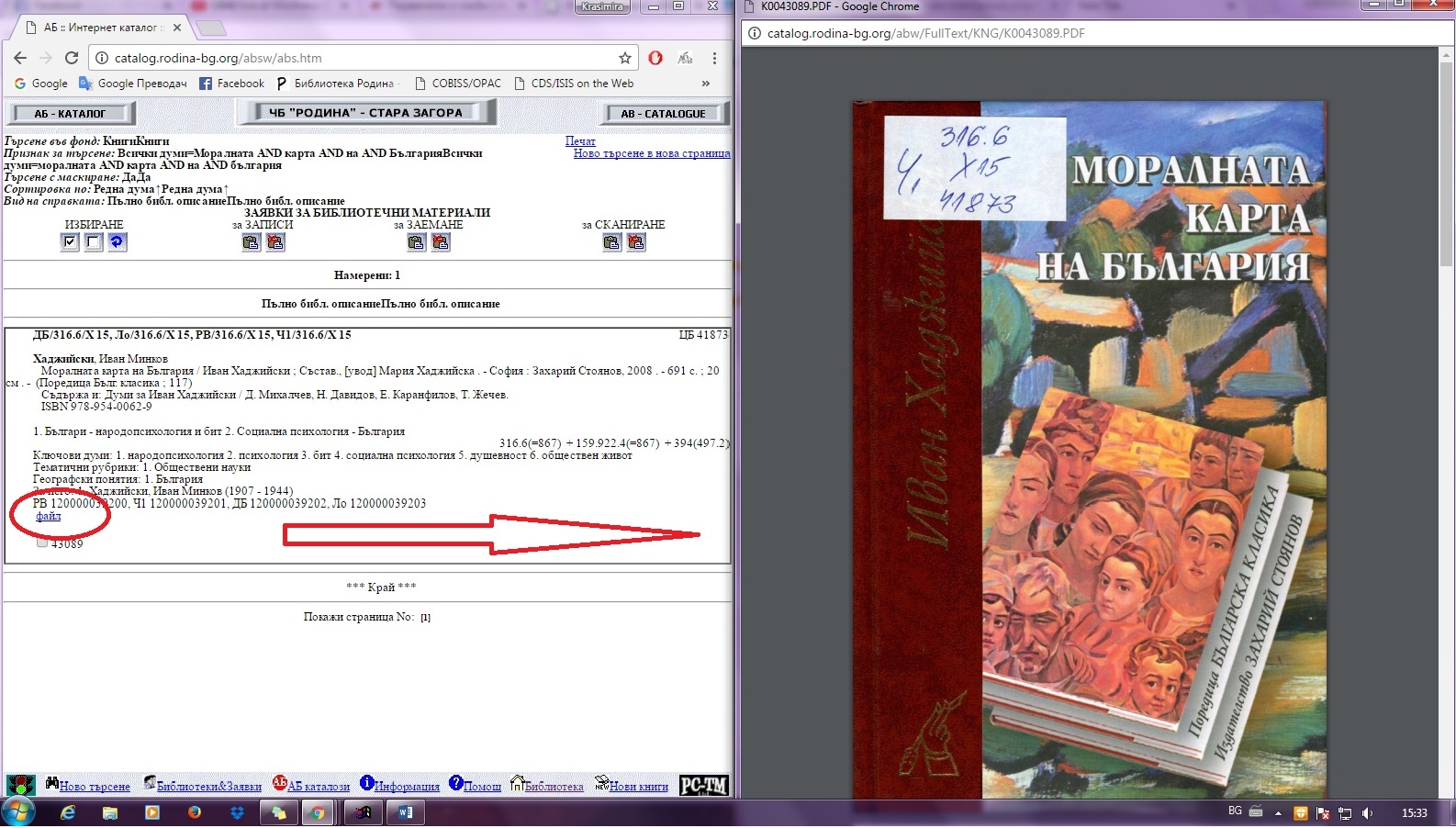Viewport: 1456px width, 828px height.
Task: Click the first clipboard icon under за ЗАПИСИ
Action: (251, 242)
